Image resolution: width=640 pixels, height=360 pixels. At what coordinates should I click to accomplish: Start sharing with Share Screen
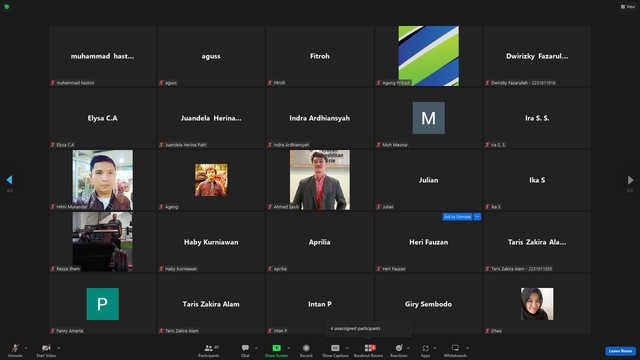pos(276,350)
